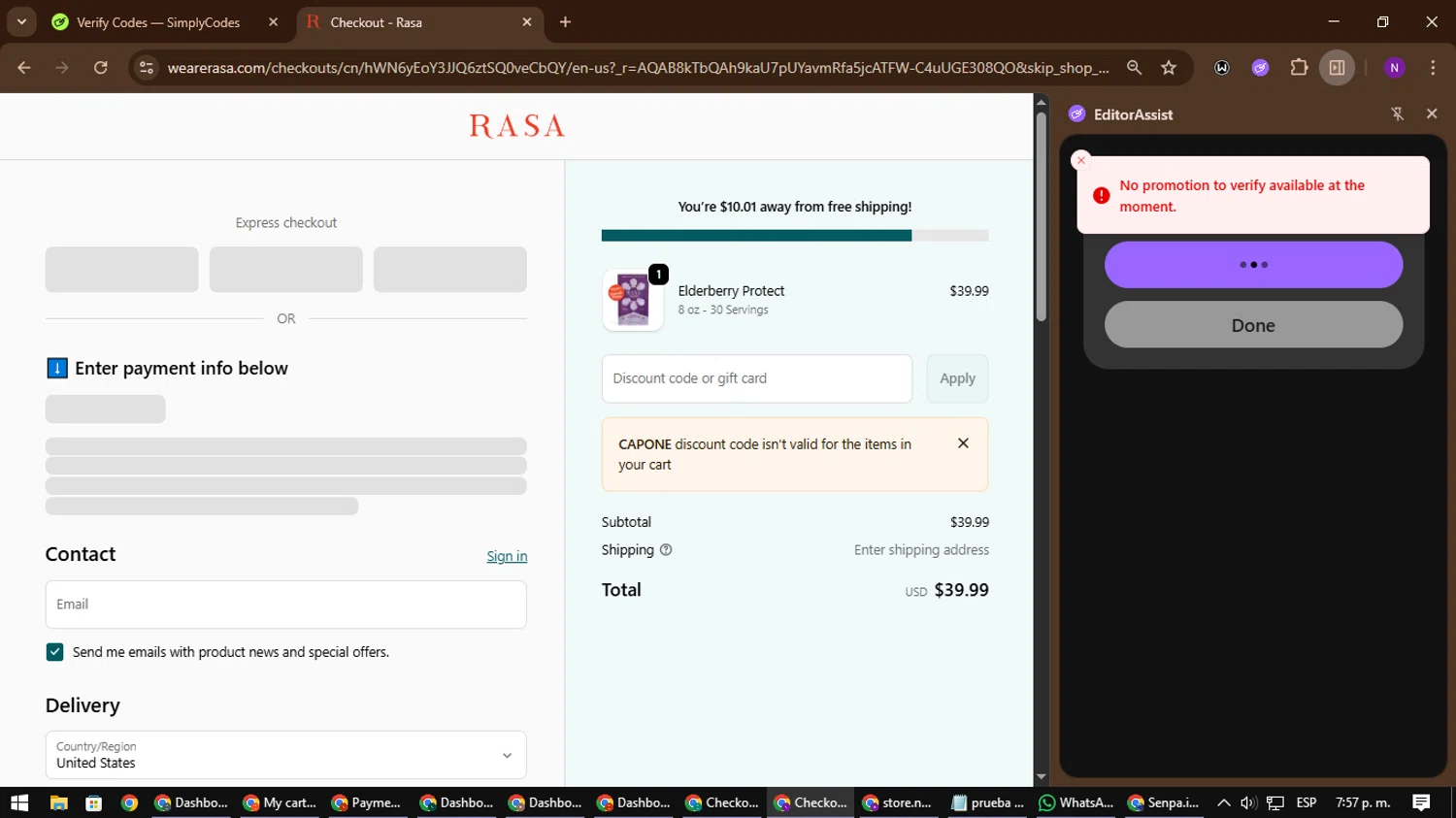Open the prueba taskbar window
Screen dimensions: 1456x818
(988, 802)
